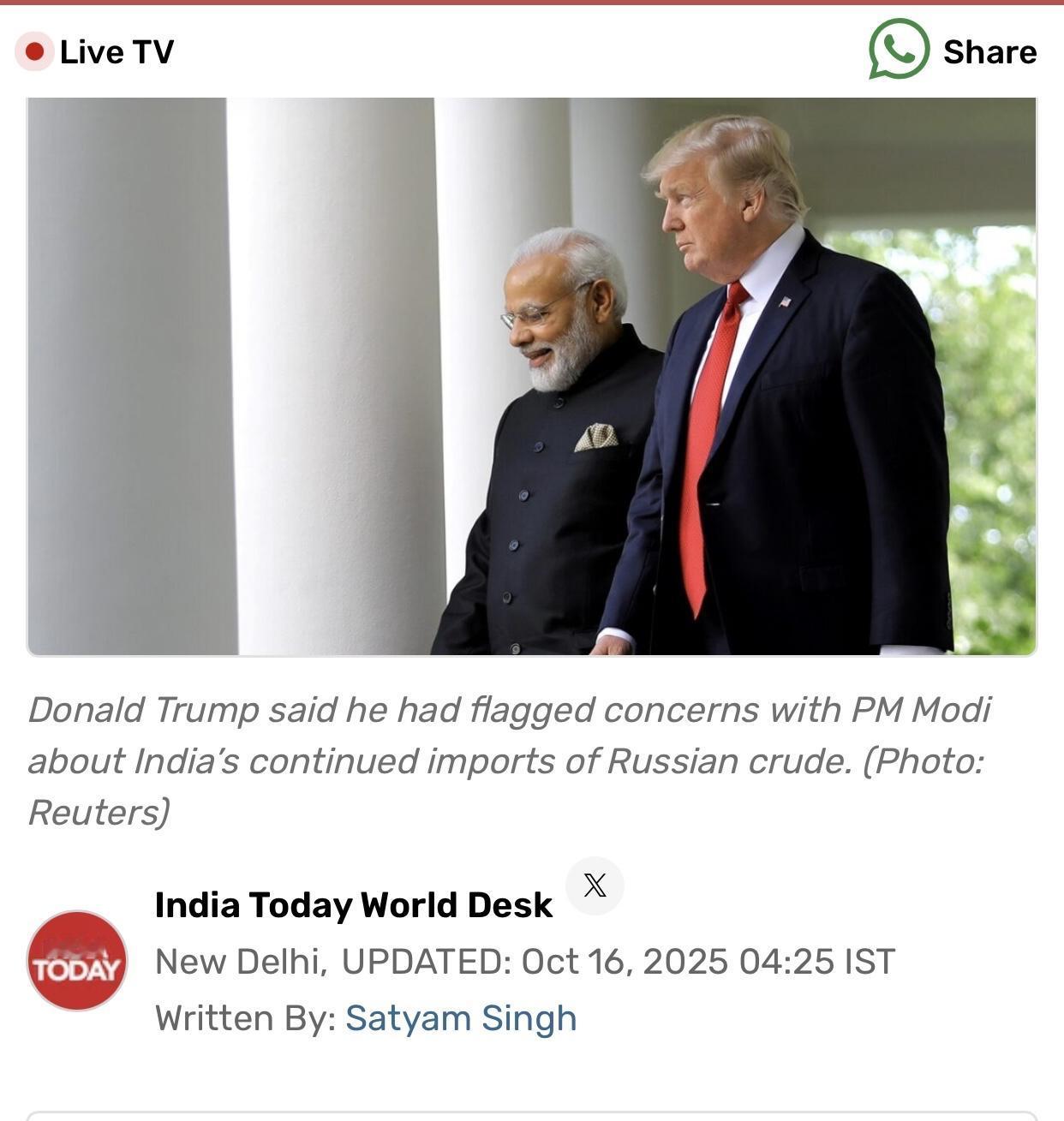Screen dimensions: 1064x1121
Task: Open the India Today World Desk author page
Action: (x=353, y=905)
